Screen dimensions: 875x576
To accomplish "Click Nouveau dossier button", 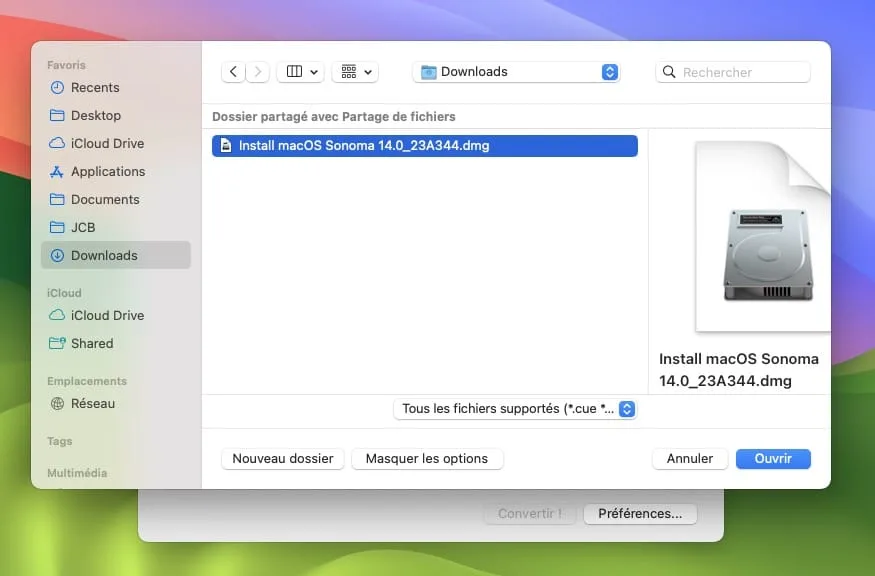I will point(283,459).
